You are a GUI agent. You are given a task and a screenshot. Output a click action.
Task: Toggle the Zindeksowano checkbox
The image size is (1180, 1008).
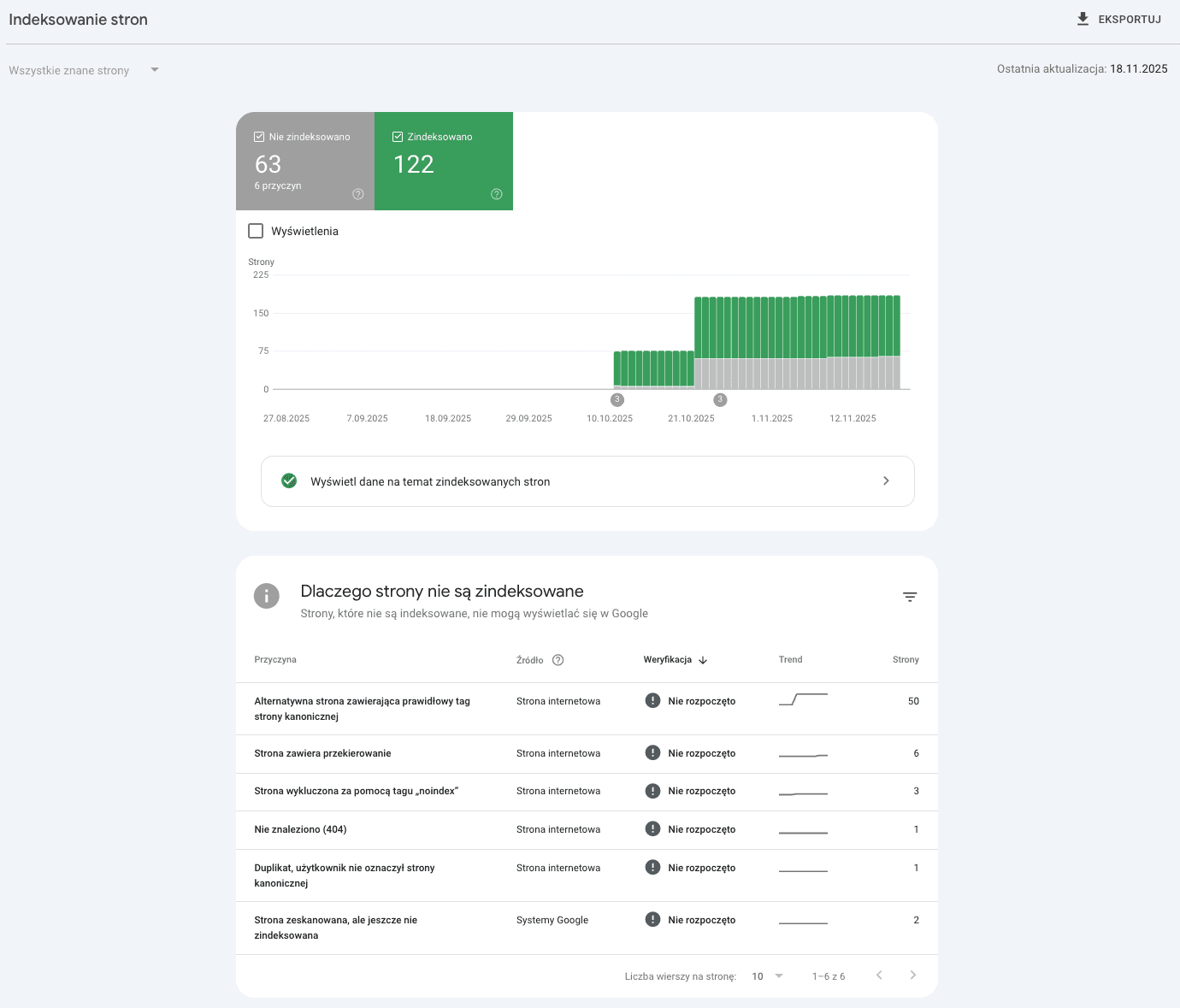(398, 137)
